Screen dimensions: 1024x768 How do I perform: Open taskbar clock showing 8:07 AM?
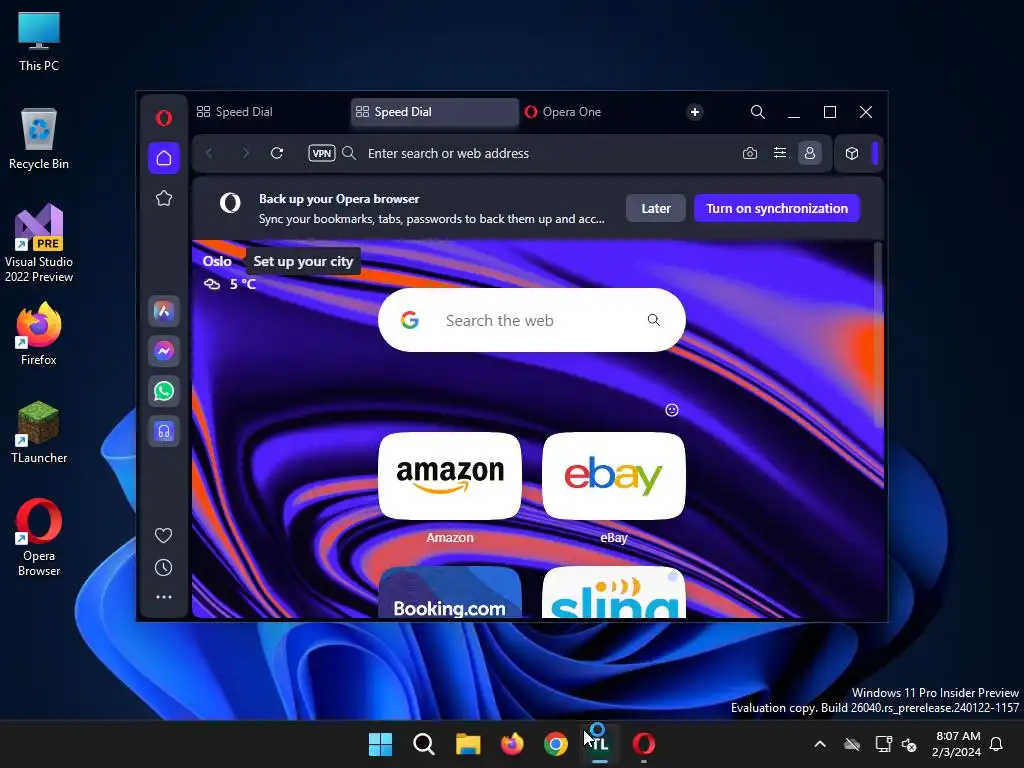coord(958,744)
